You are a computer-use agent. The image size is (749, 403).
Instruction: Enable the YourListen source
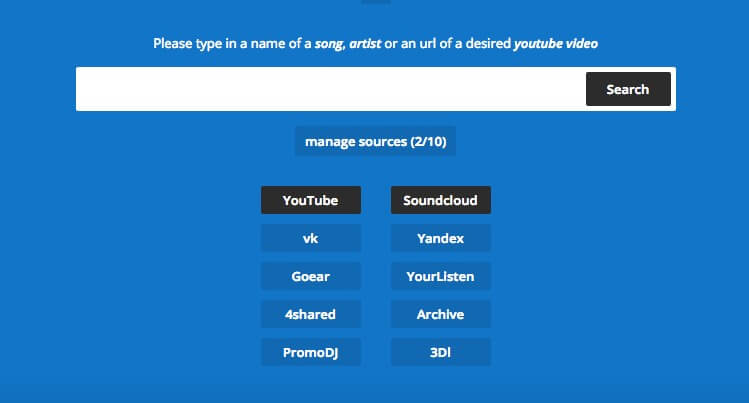pyautogui.click(x=440, y=276)
